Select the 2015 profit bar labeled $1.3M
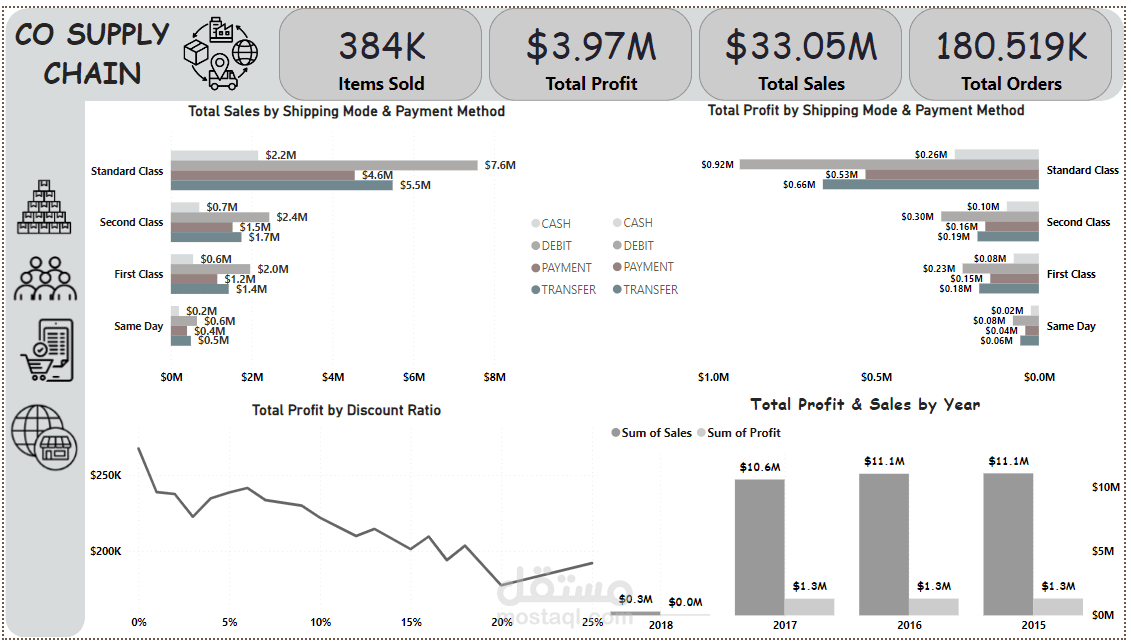Image resolution: width=1131 pixels, height=642 pixels. pos(1058,607)
